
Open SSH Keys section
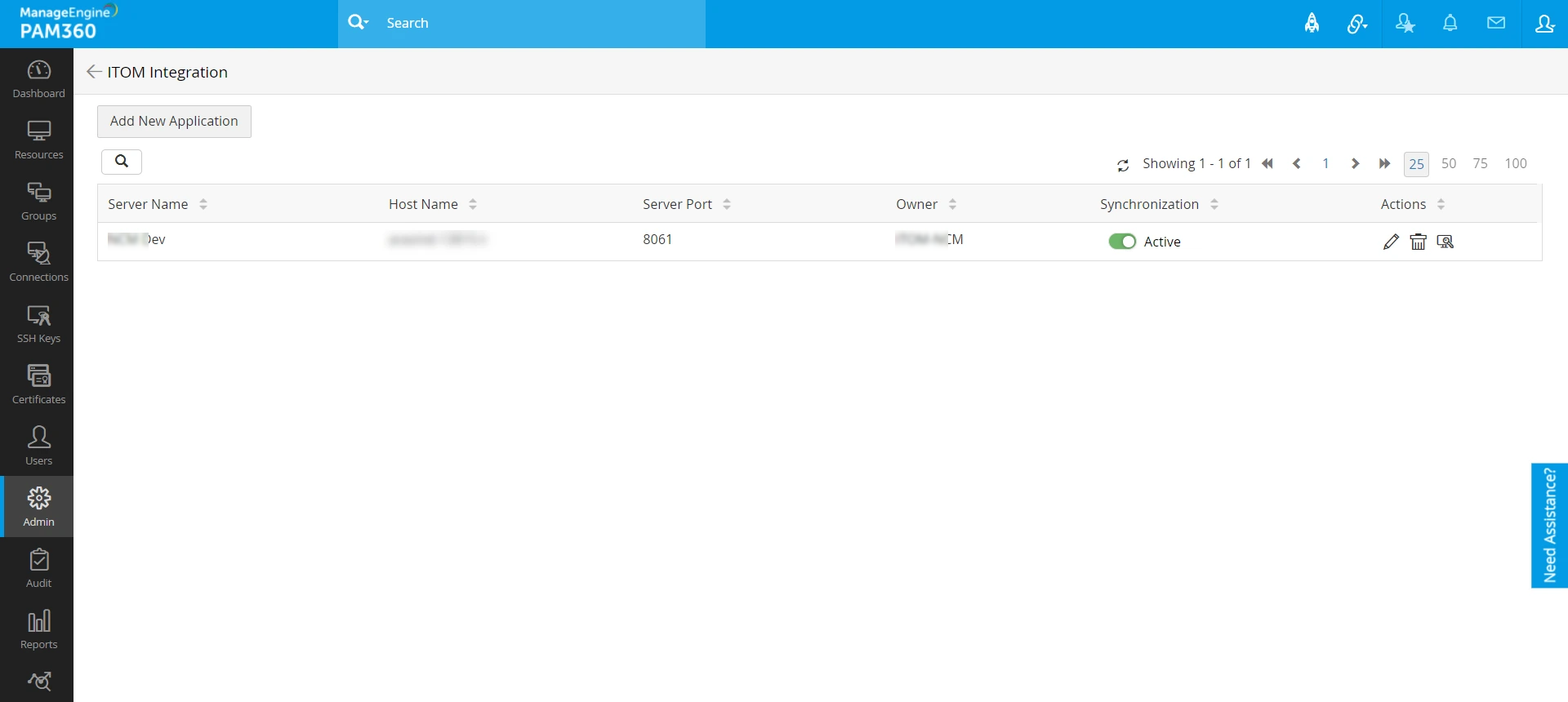(x=38, y=324)
